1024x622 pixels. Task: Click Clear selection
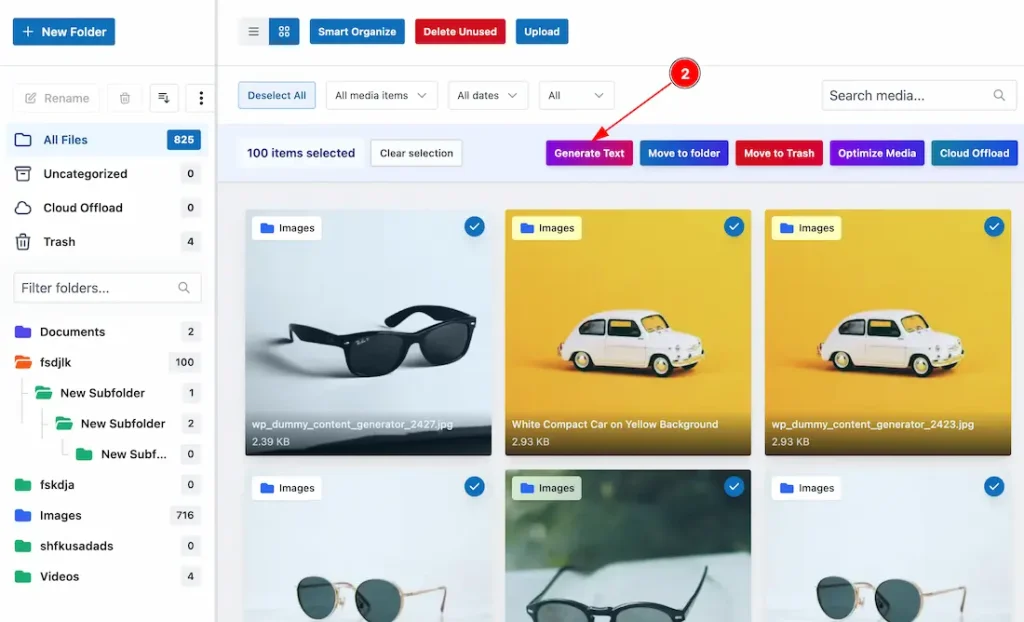[x=417, y=153]
